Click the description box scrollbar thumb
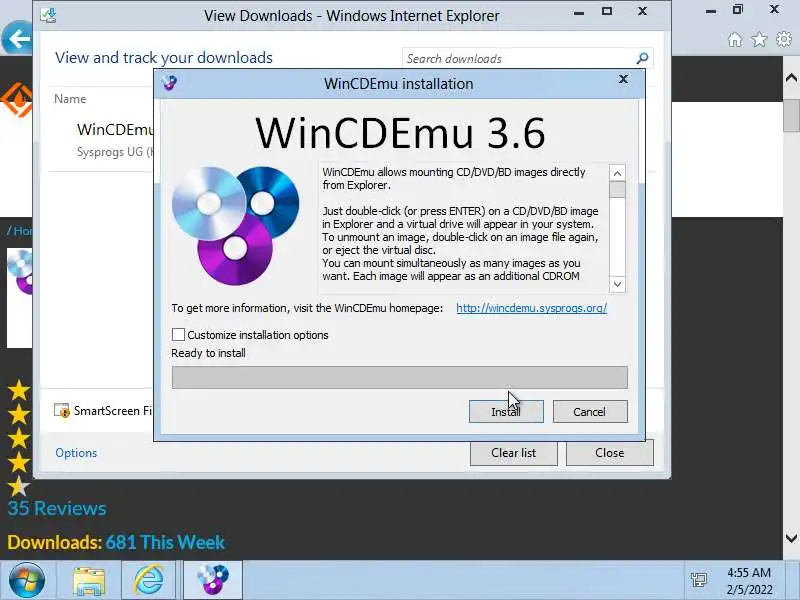 (617, 190)
